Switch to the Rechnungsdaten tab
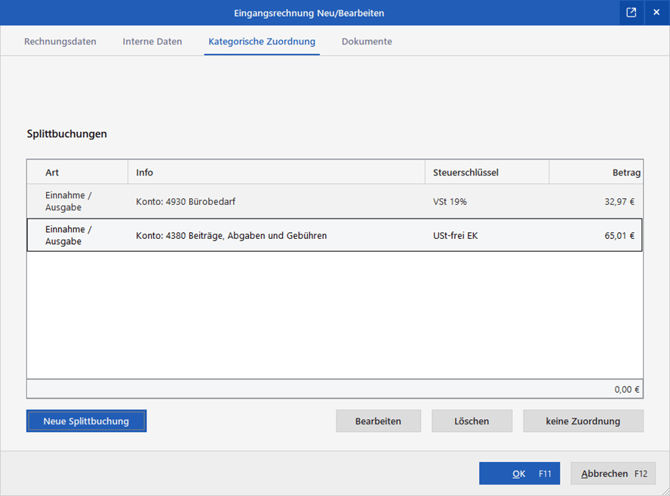Screen dimensions: 670x496 (x=60, y=42)
